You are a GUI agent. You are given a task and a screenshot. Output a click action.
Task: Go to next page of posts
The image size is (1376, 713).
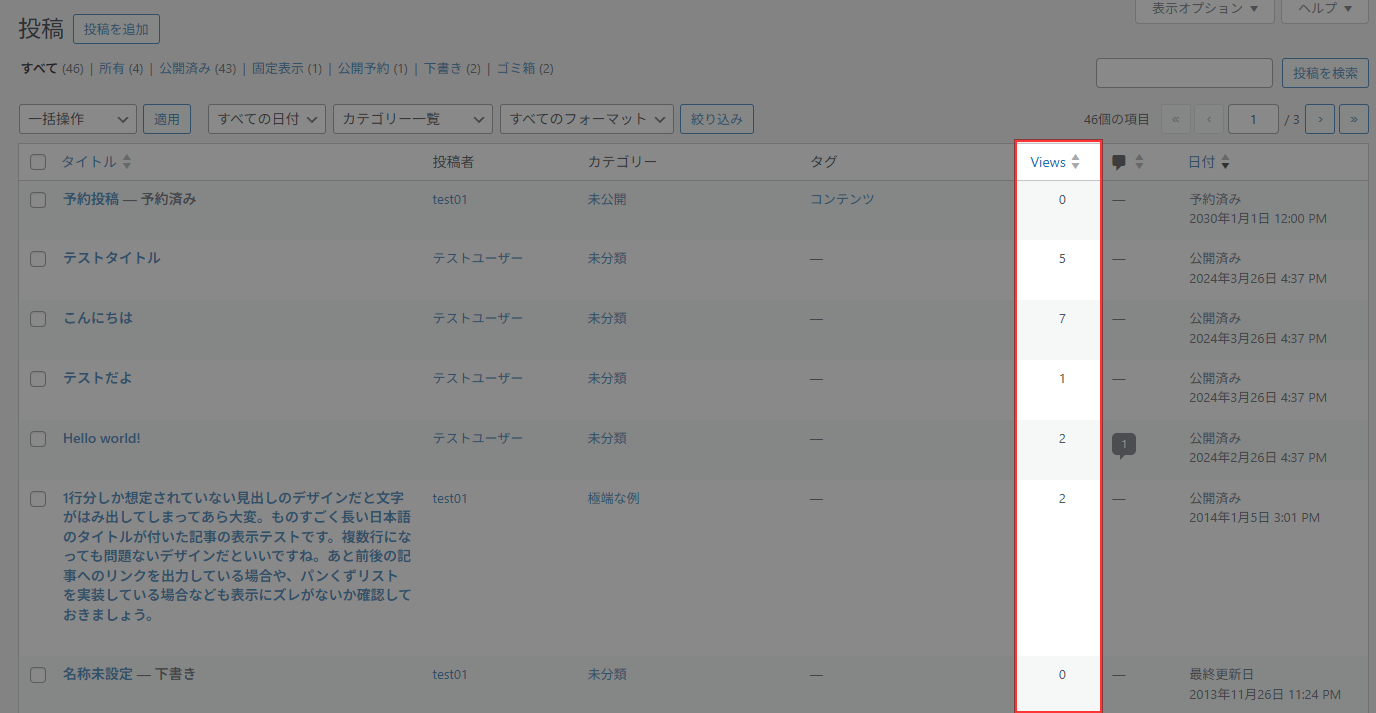(1320, 119)
